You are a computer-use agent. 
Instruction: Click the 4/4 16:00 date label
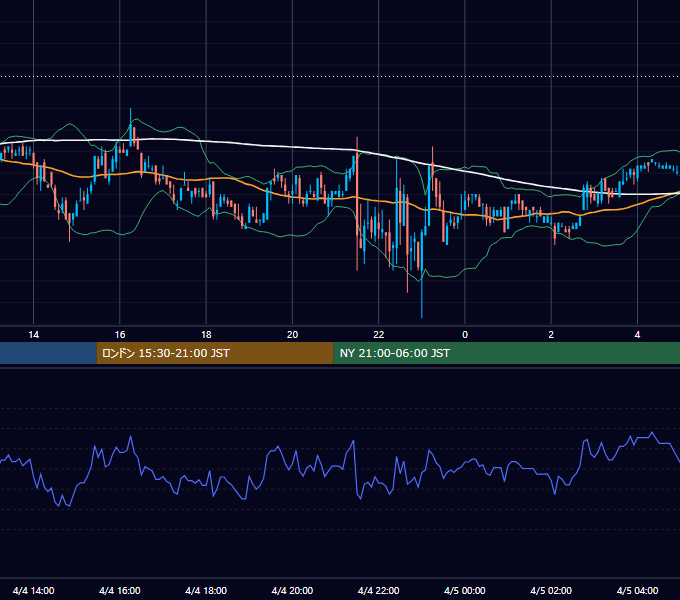point(120,590)
